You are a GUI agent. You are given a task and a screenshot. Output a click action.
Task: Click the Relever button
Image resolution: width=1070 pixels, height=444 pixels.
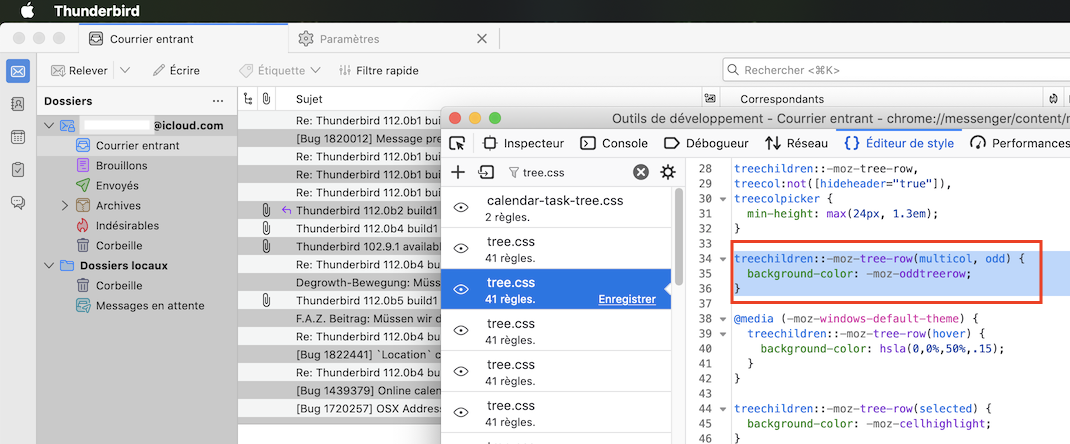80,70
